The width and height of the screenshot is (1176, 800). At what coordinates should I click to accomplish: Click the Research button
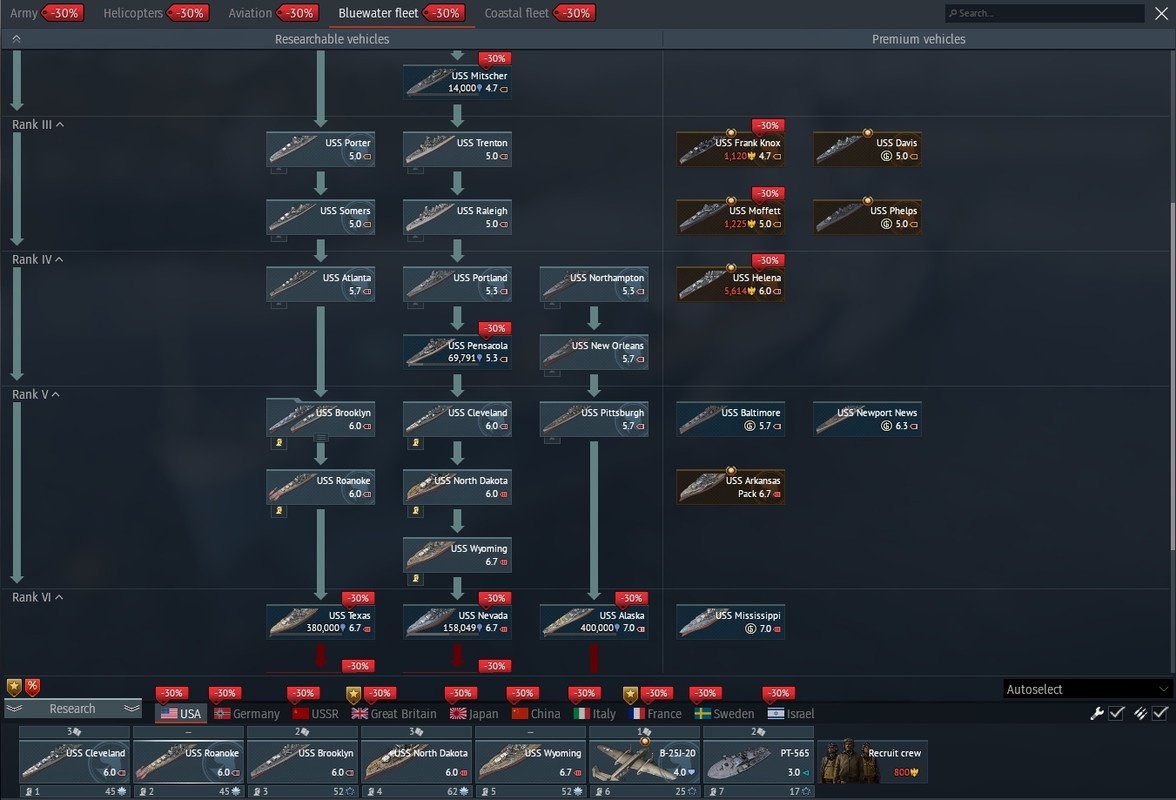coord(73,709)
